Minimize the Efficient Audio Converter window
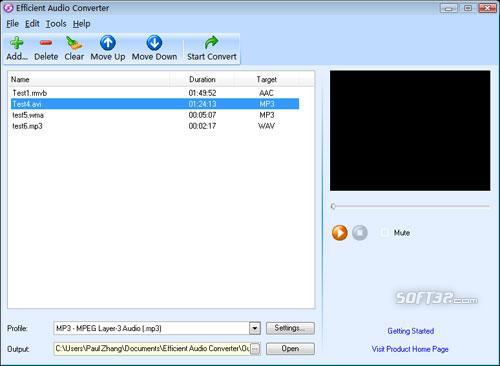The height and width of the screenshot is (366, 500). 449,8
